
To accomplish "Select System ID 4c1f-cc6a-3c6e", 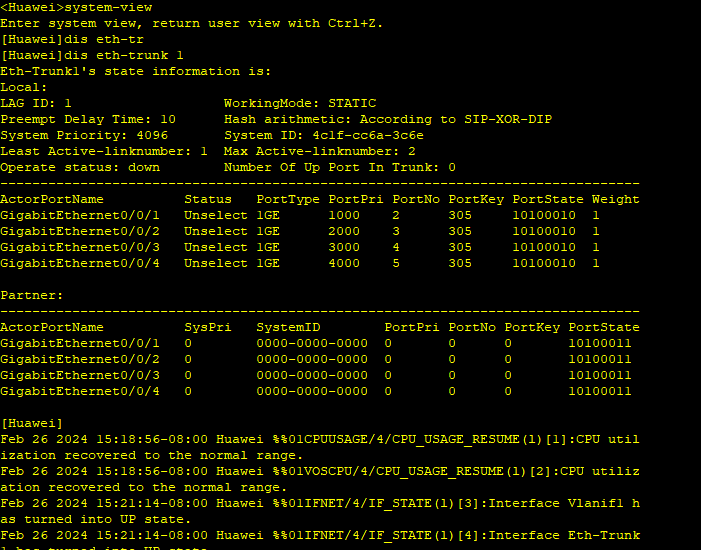I will coord(324,135).
